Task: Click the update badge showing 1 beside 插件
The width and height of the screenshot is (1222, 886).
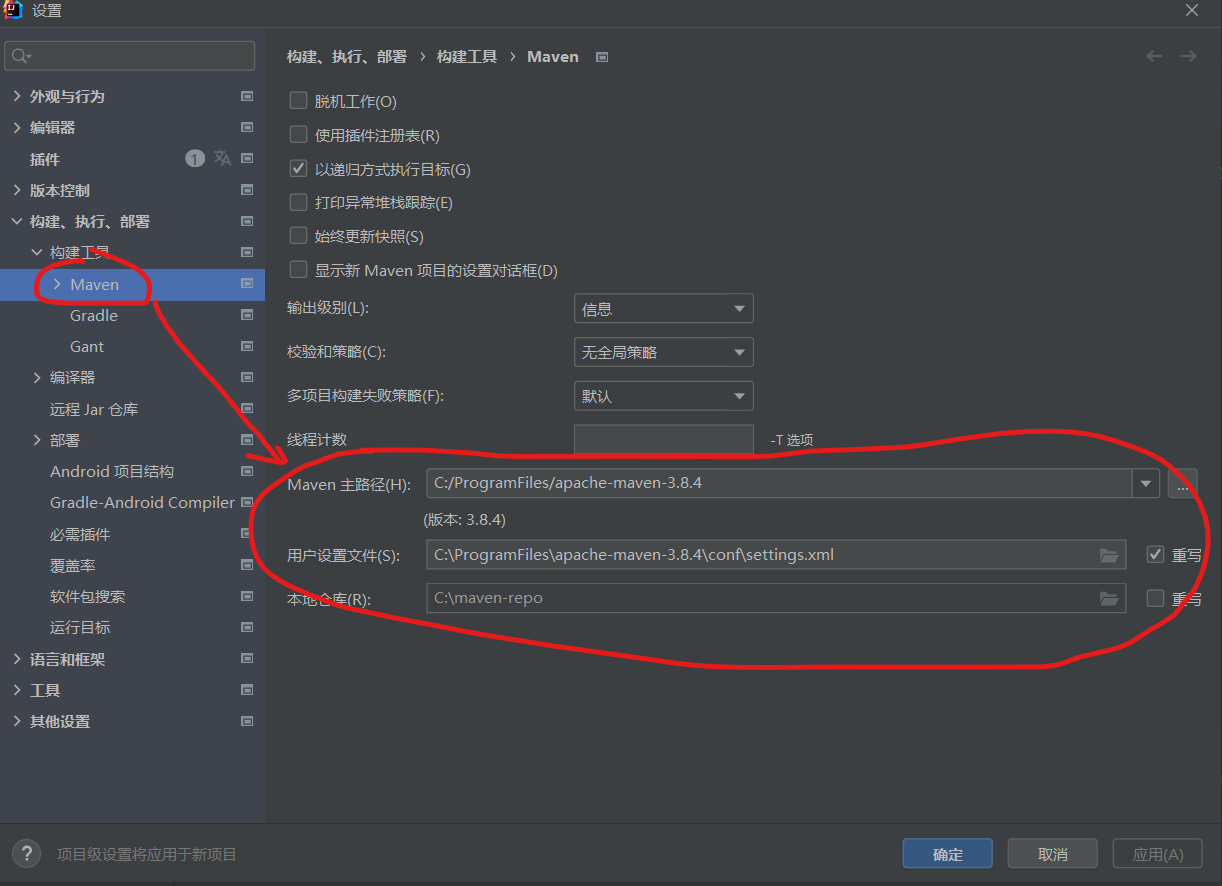Action: [x=195, y=158]
